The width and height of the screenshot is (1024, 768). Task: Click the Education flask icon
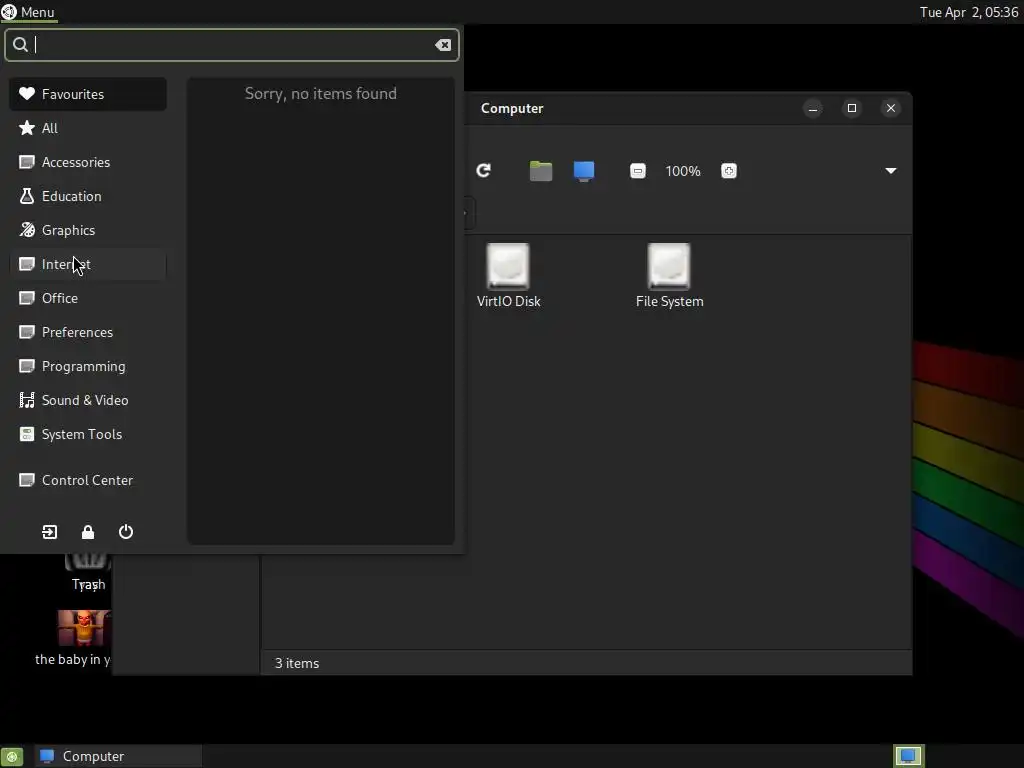point(27,196)
